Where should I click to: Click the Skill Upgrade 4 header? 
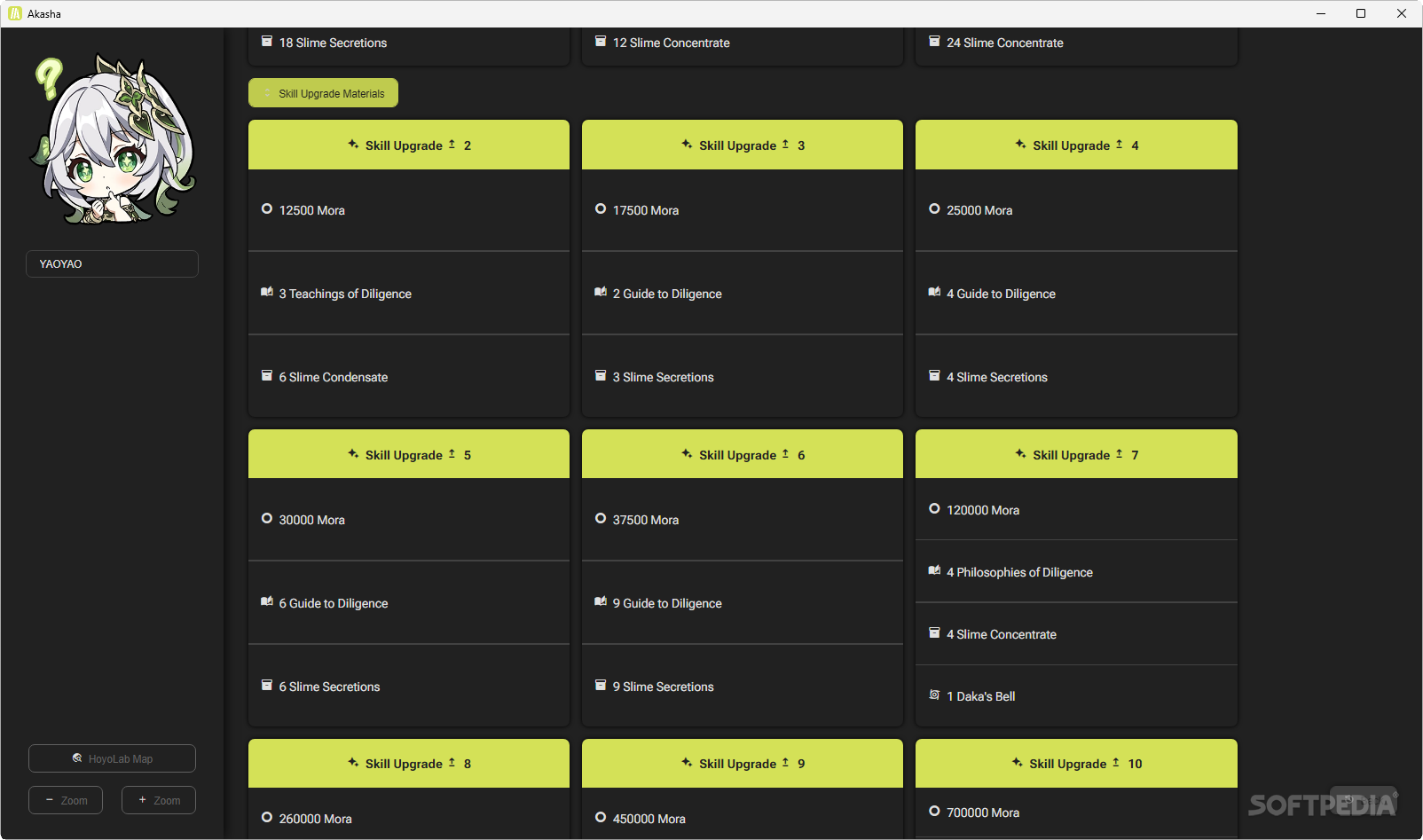1076,145
